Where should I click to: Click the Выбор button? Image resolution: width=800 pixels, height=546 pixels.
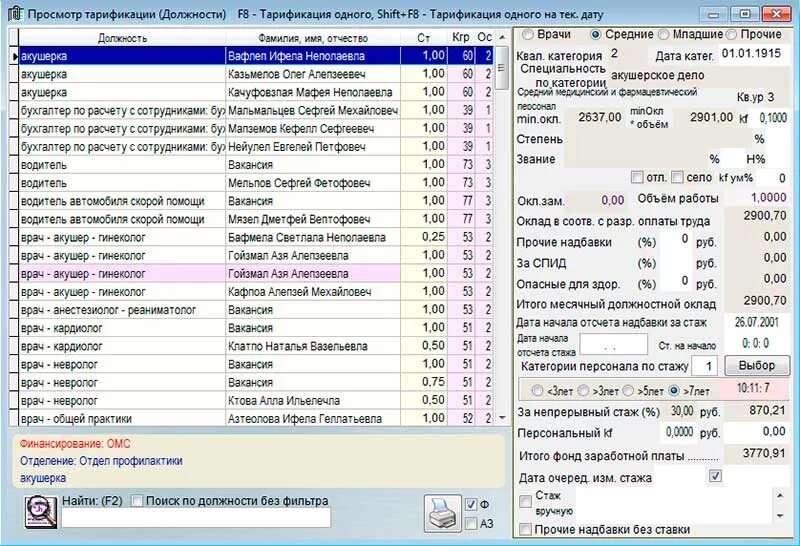tap(757, 366)
